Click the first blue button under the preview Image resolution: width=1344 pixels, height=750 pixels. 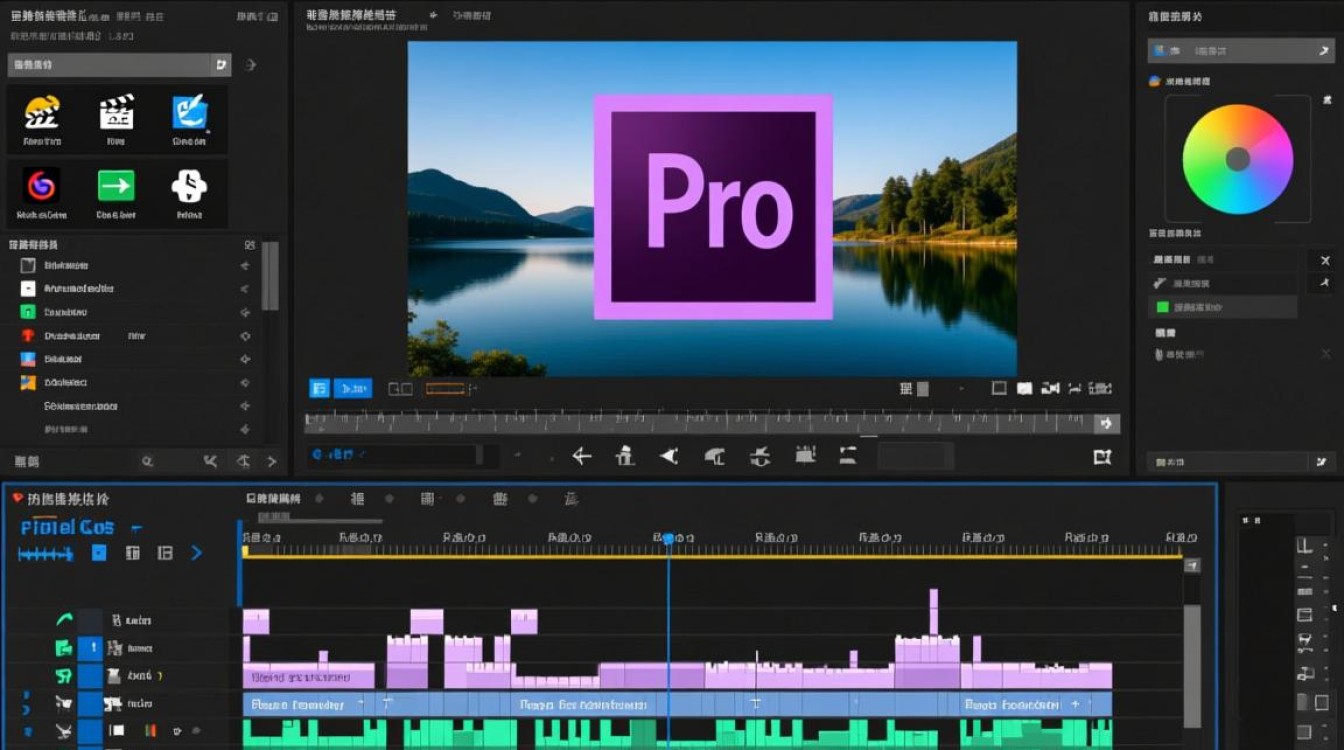click(320, 389)
